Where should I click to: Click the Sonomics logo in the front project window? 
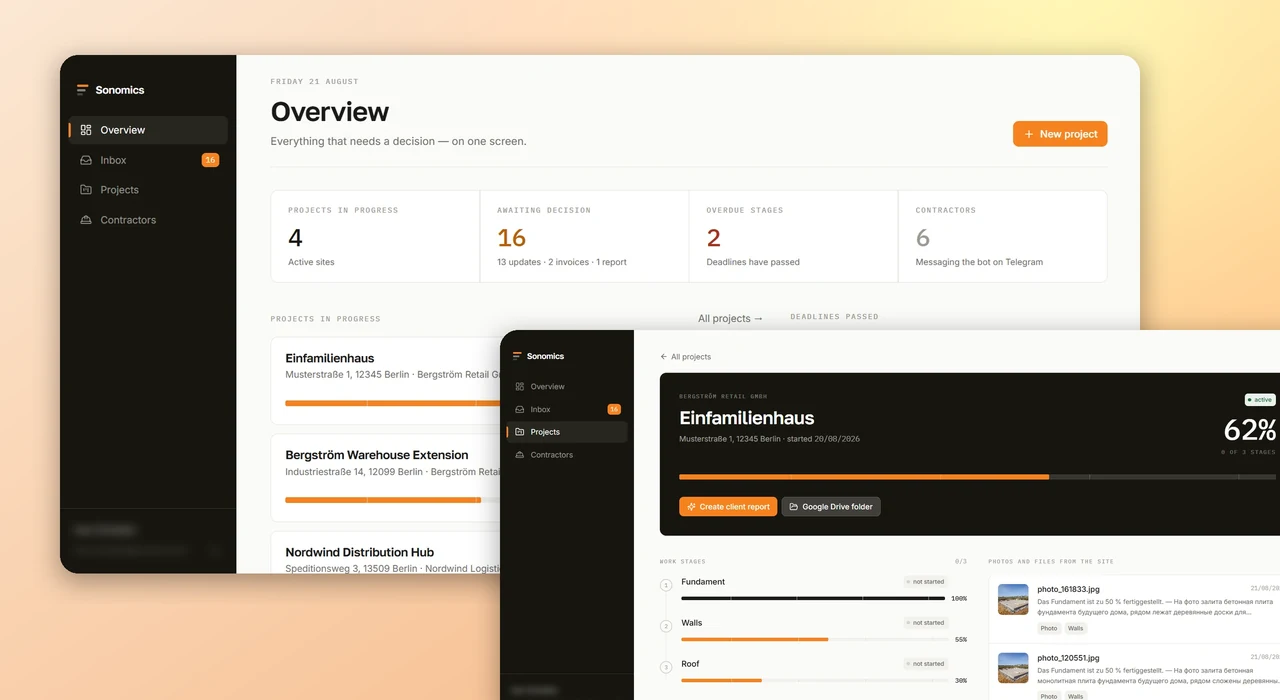coord(538,356)
